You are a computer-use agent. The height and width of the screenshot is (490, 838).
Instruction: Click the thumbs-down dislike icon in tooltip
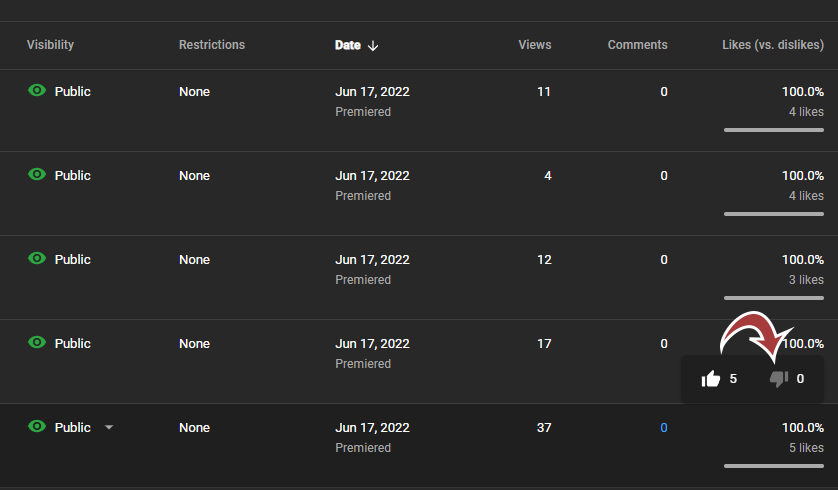tap(779, 379)
